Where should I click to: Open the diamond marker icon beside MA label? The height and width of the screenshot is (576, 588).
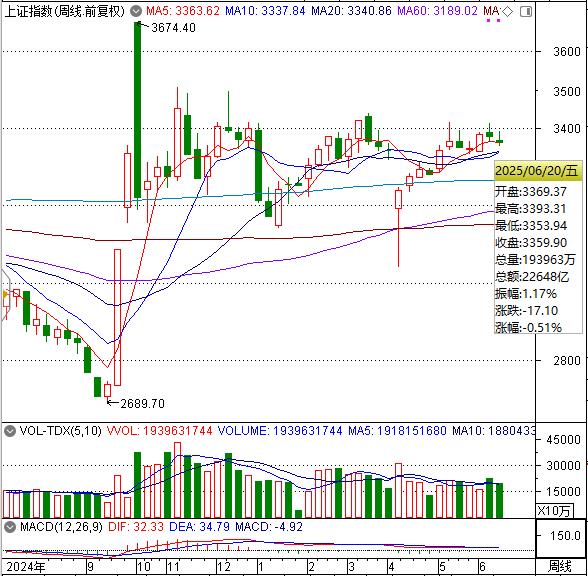pos(507,12)
